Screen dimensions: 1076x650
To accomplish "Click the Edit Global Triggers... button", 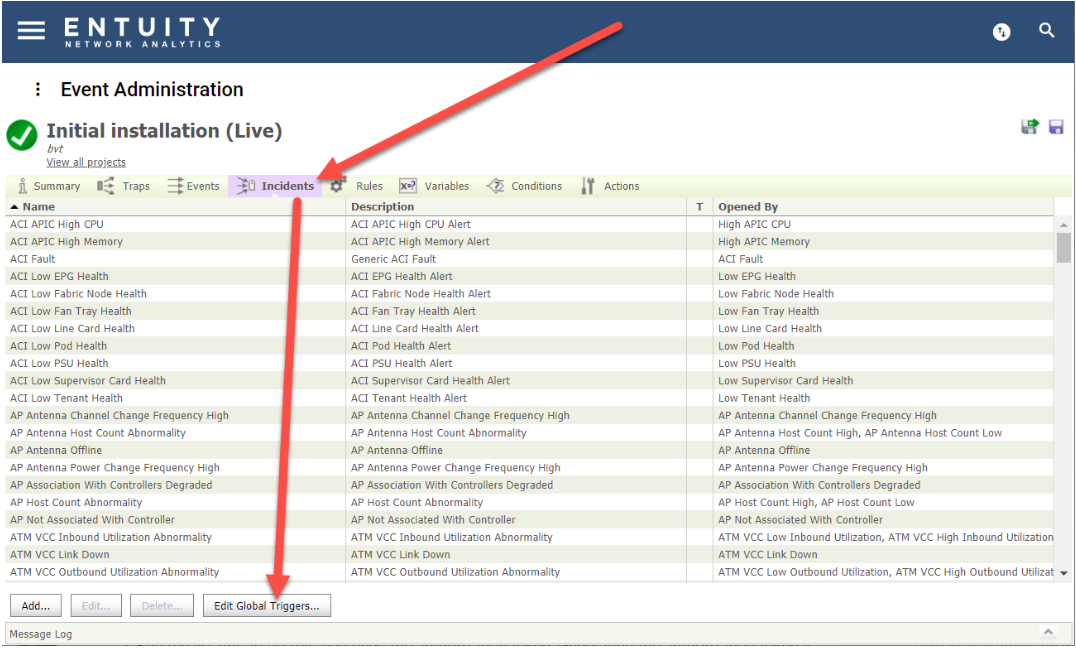I will coord(267,606).
